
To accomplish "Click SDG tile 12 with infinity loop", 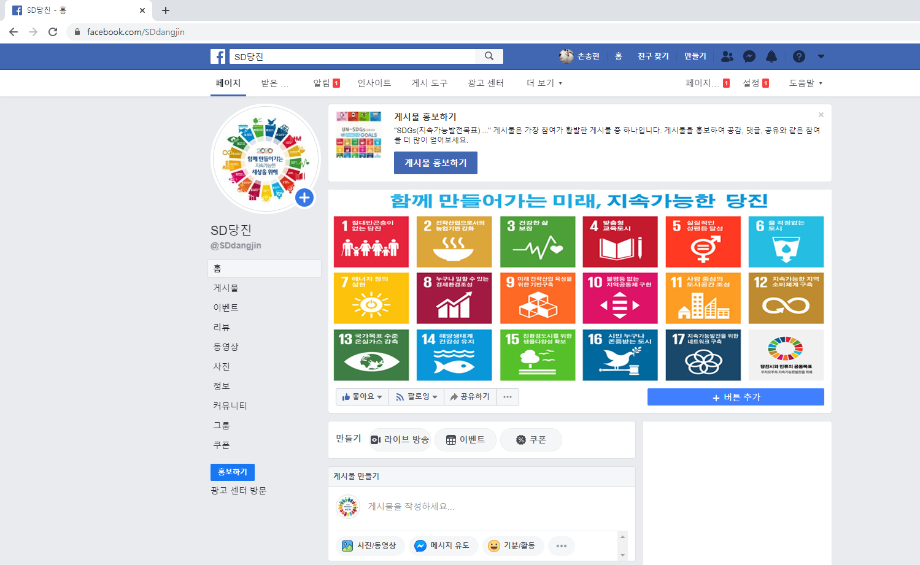I will point(786,298).
